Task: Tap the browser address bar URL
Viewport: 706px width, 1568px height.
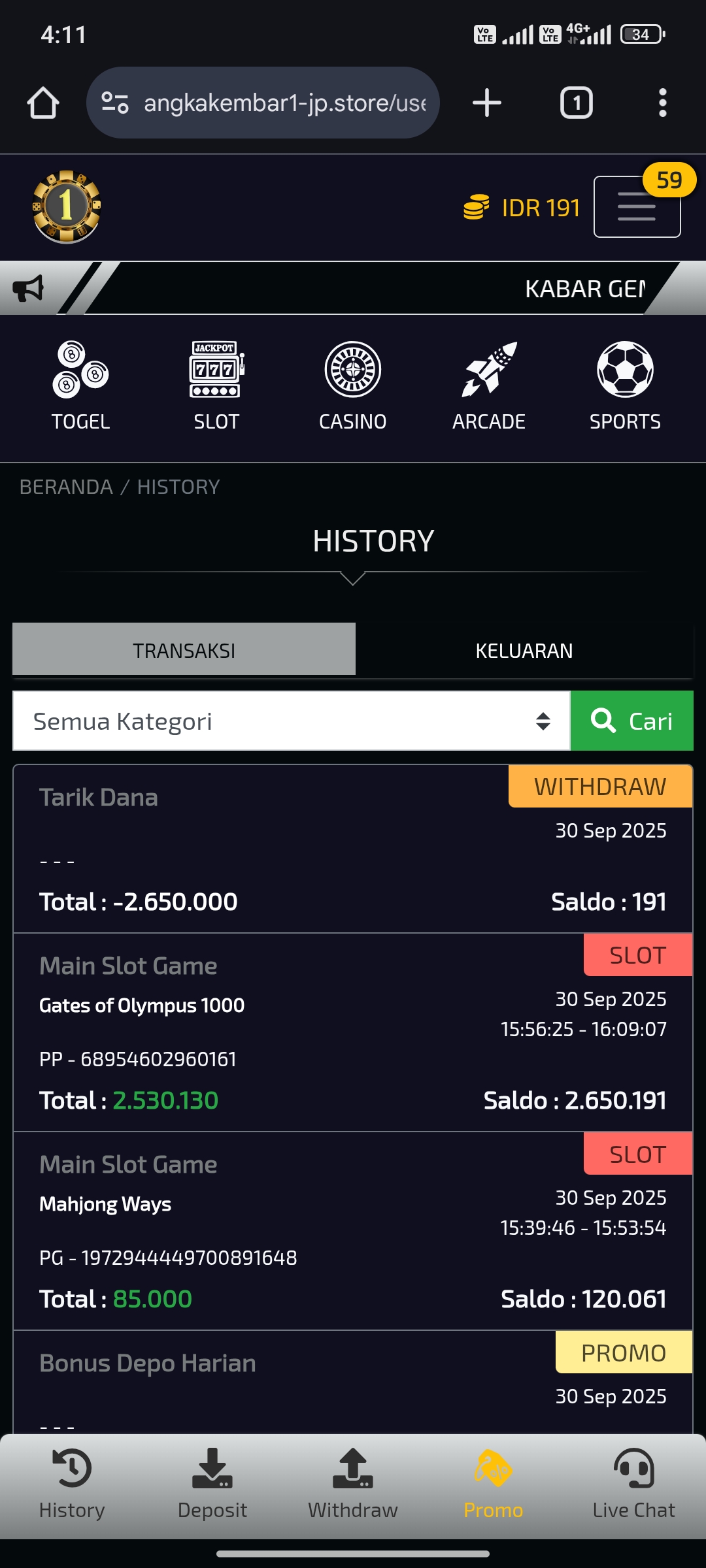Action: 284,103
